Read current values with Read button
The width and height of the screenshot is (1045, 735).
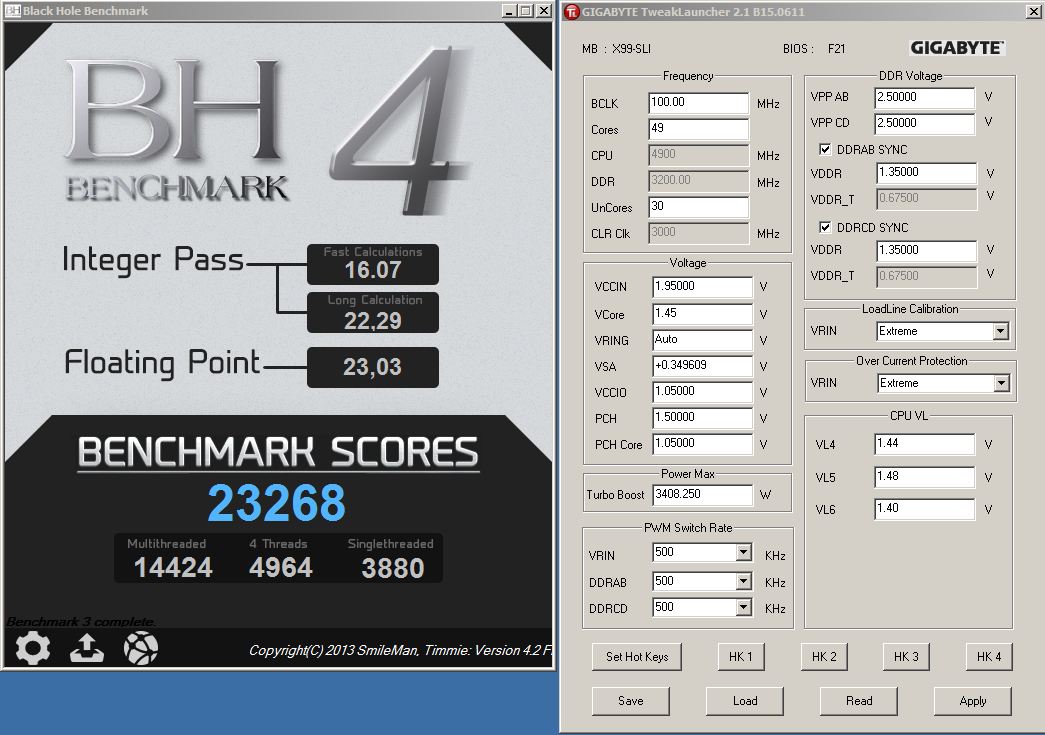pyautogui.click(x=858, y=701)
